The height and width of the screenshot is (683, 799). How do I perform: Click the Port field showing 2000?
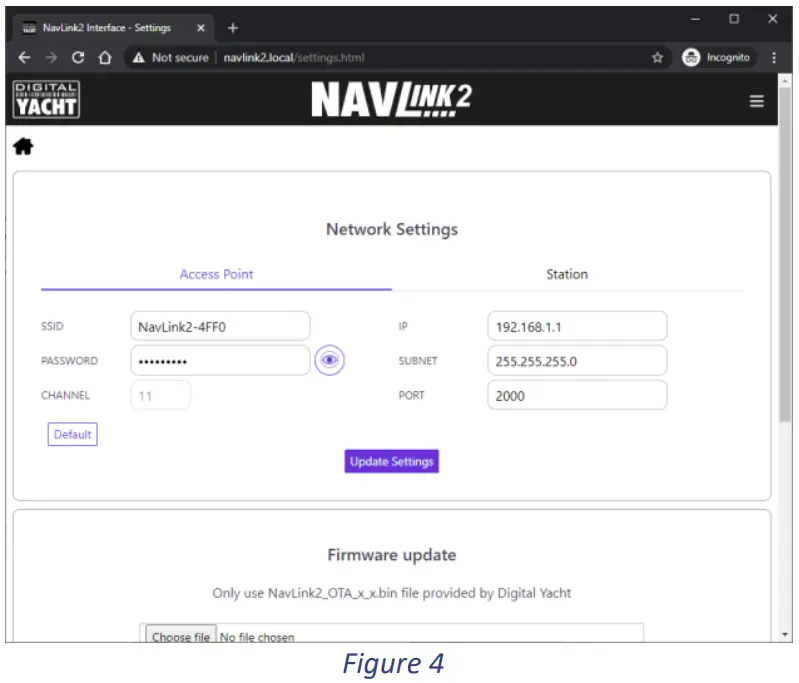(577, 396)
